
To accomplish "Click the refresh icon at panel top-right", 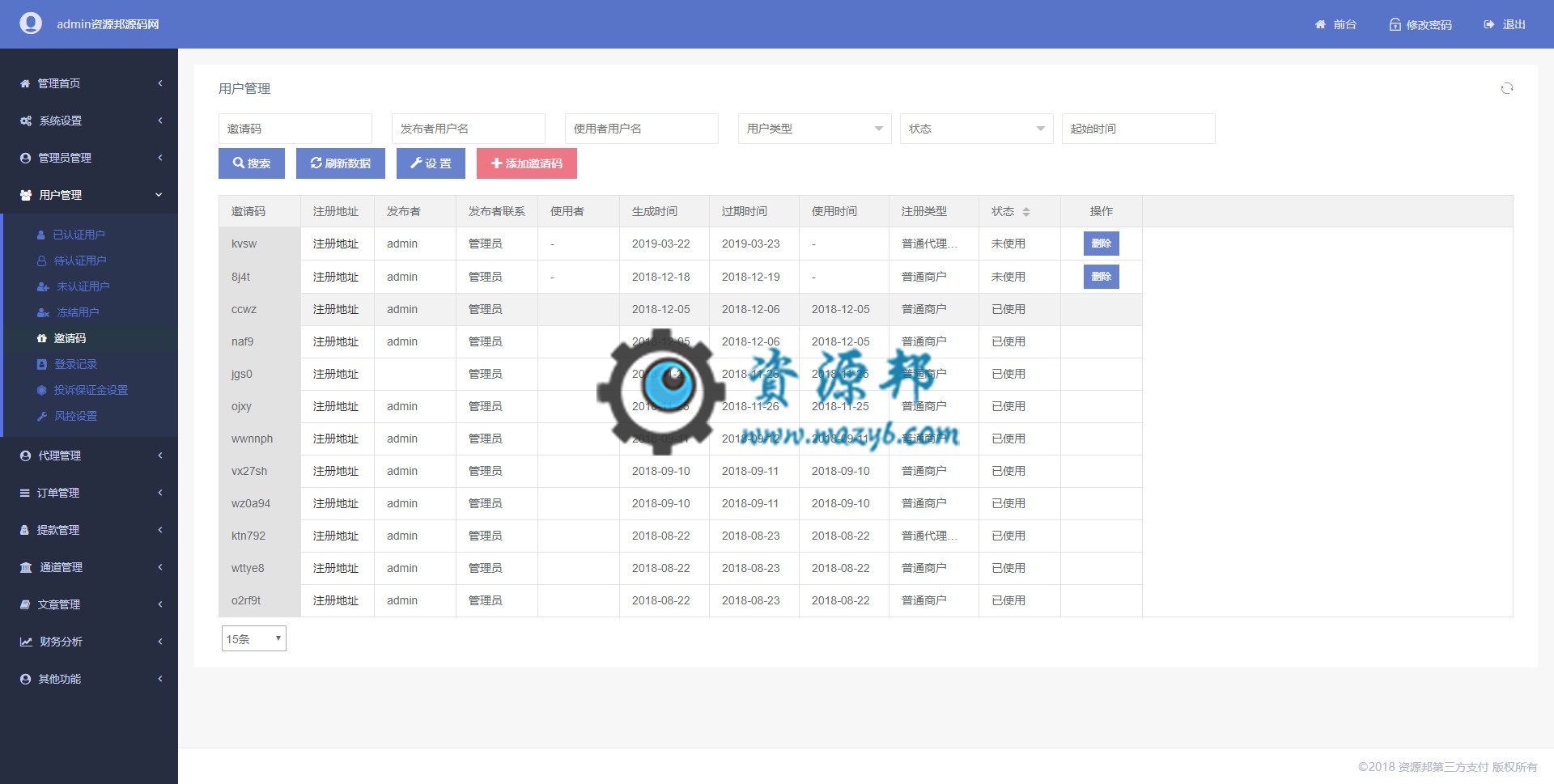I will pos(1506,89).
